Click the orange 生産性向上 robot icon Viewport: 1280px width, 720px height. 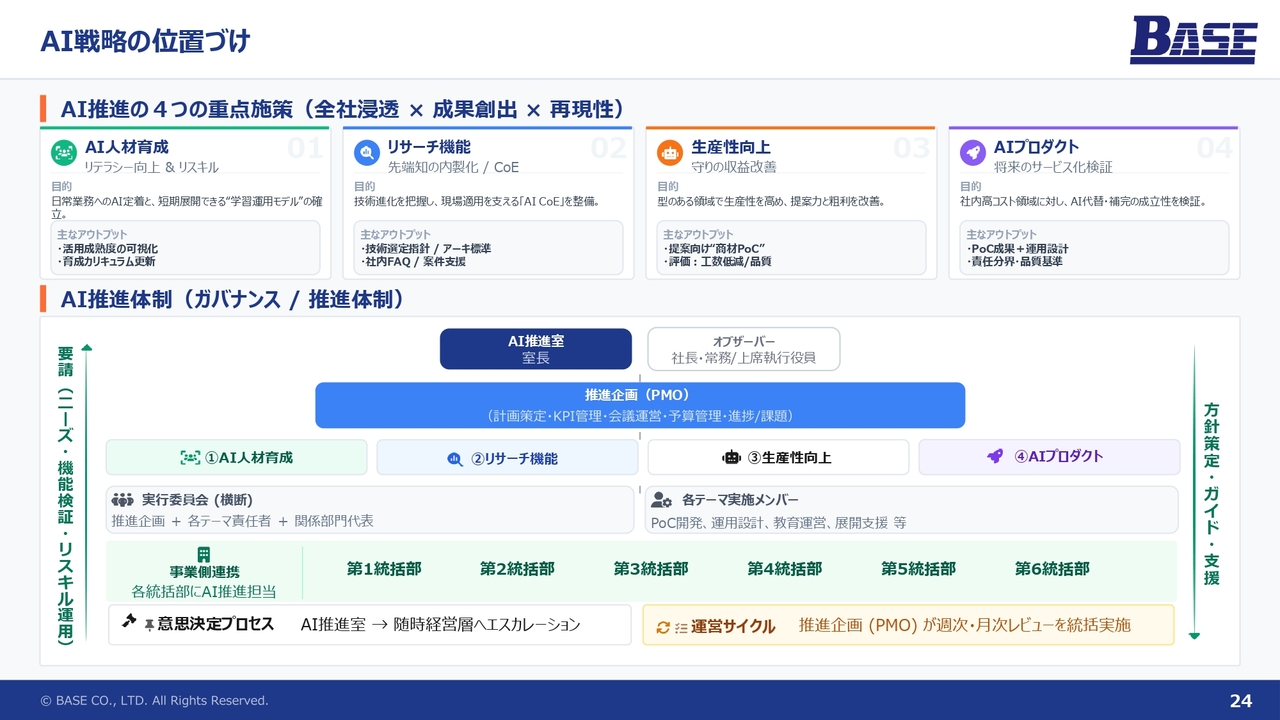pyautogui.click(x=670, y=153)
